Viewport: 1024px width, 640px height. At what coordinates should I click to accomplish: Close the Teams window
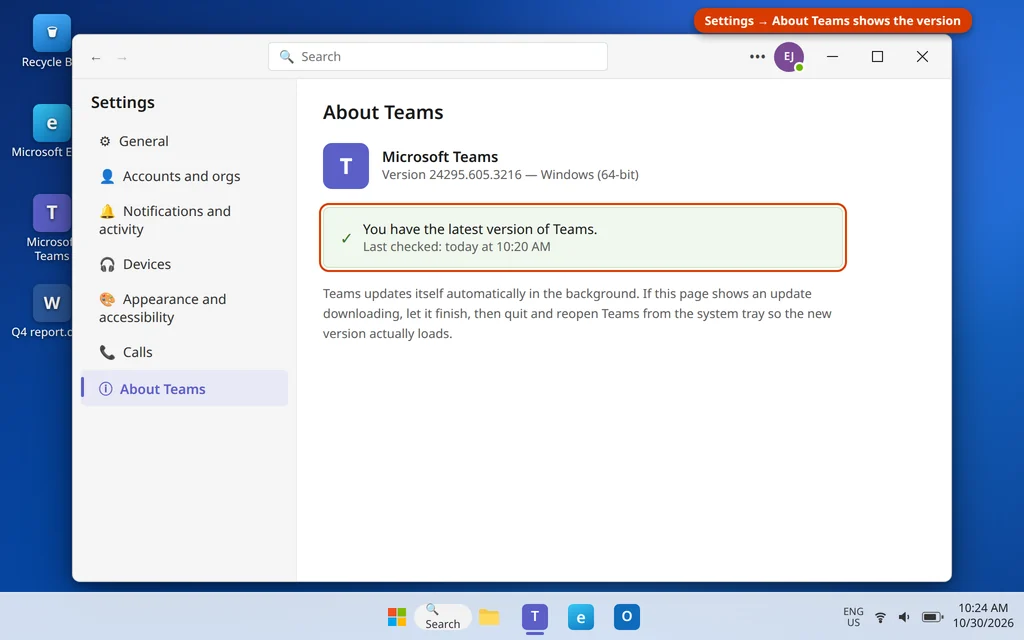click(922, 57)
